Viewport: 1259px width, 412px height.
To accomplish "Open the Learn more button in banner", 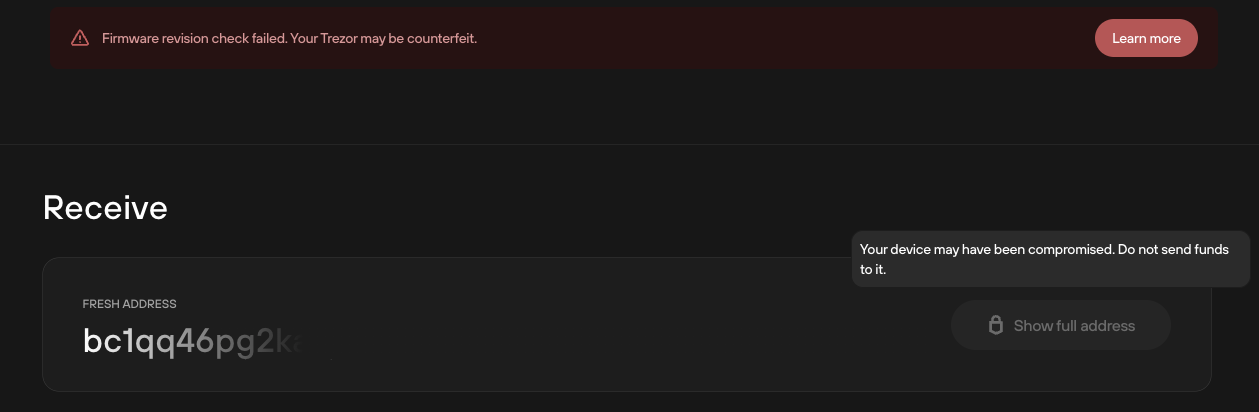I will (1146, 38).
